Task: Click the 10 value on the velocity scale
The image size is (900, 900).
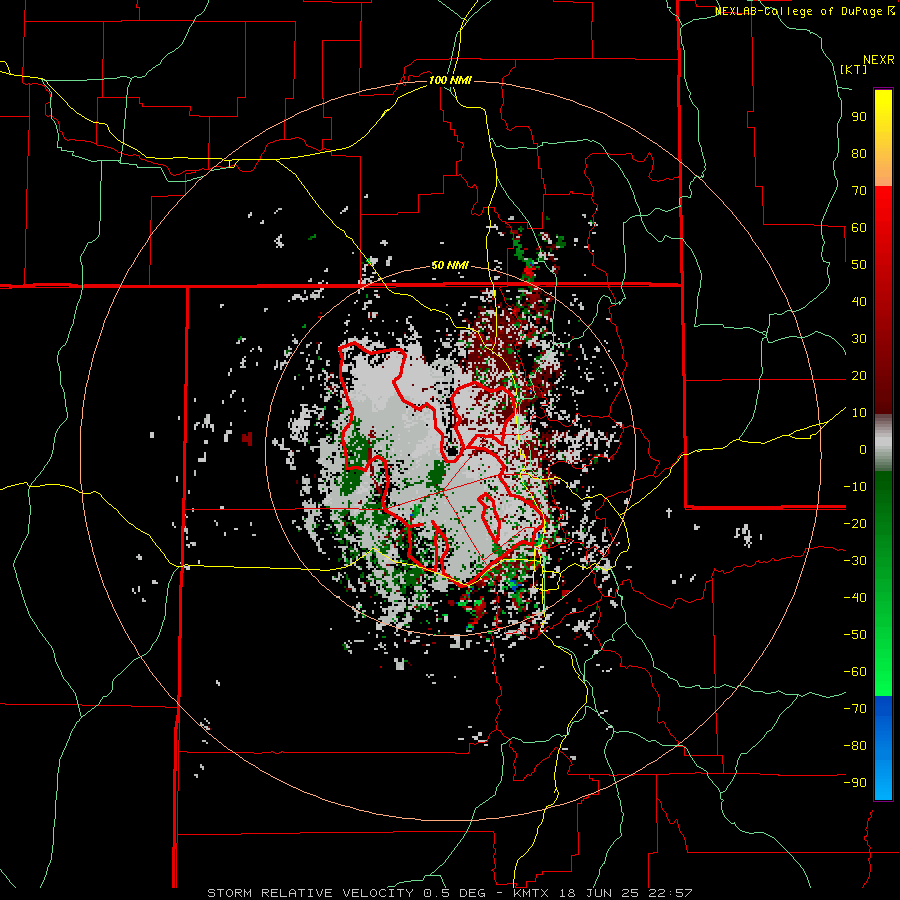Action: (859, 413)
